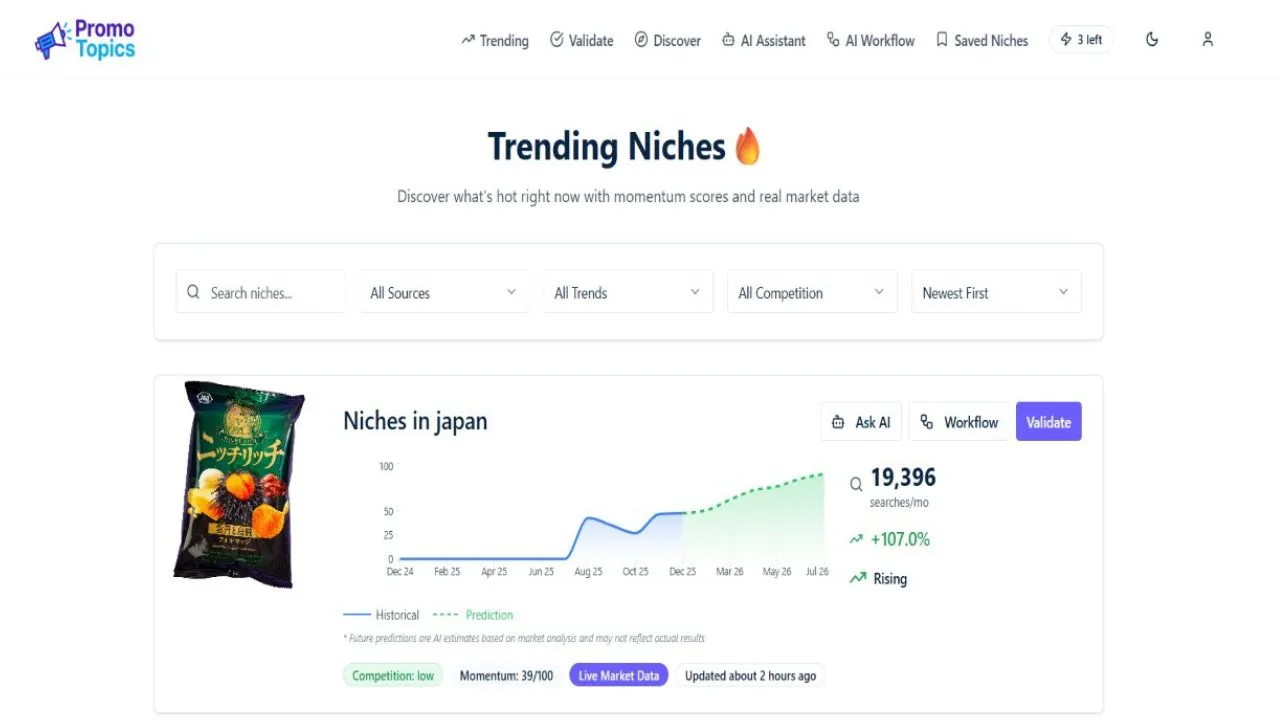
Task: Click the Ask AI bot icon on the card
Action: (840, 421)
